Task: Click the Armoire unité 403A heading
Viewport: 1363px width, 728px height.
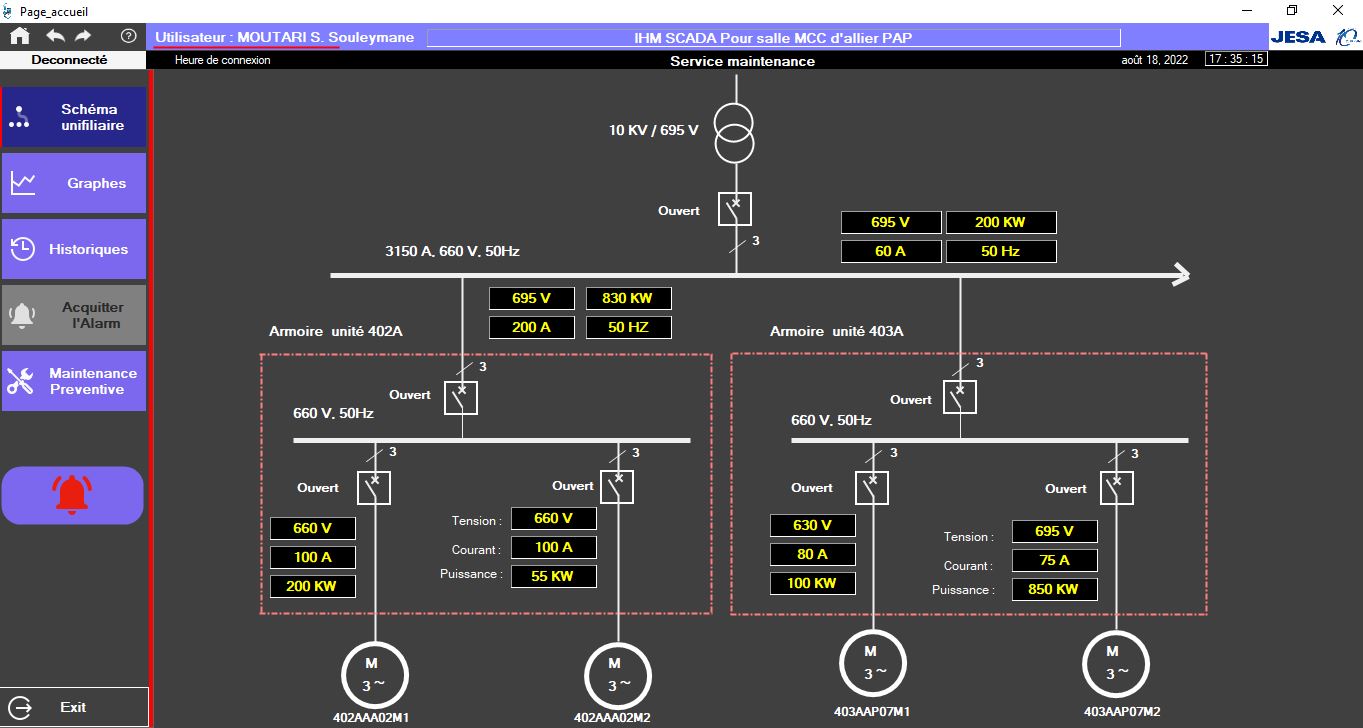Action: click(x=837, y=331)
